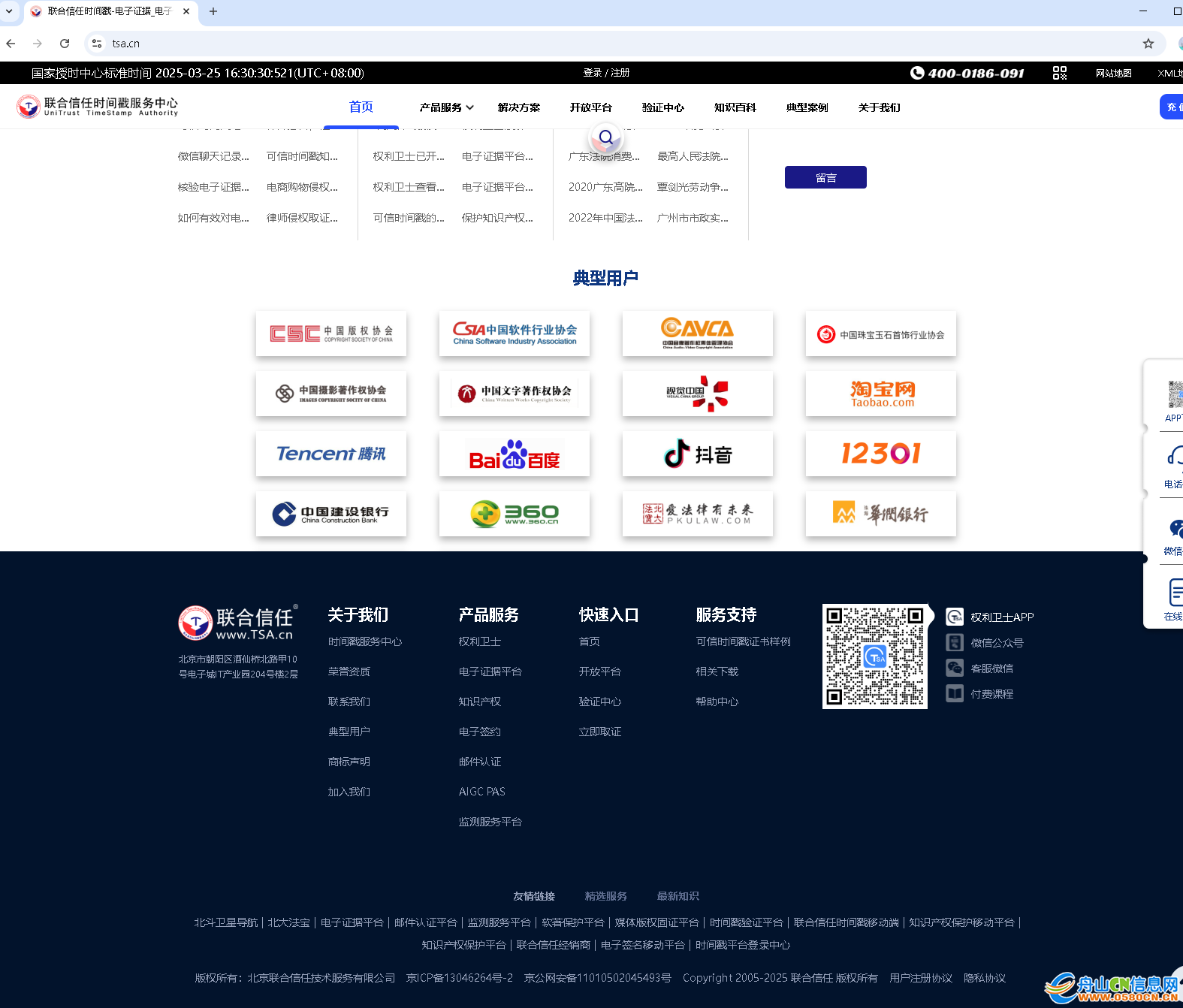Open the QR code icon in top bar

1060,73
